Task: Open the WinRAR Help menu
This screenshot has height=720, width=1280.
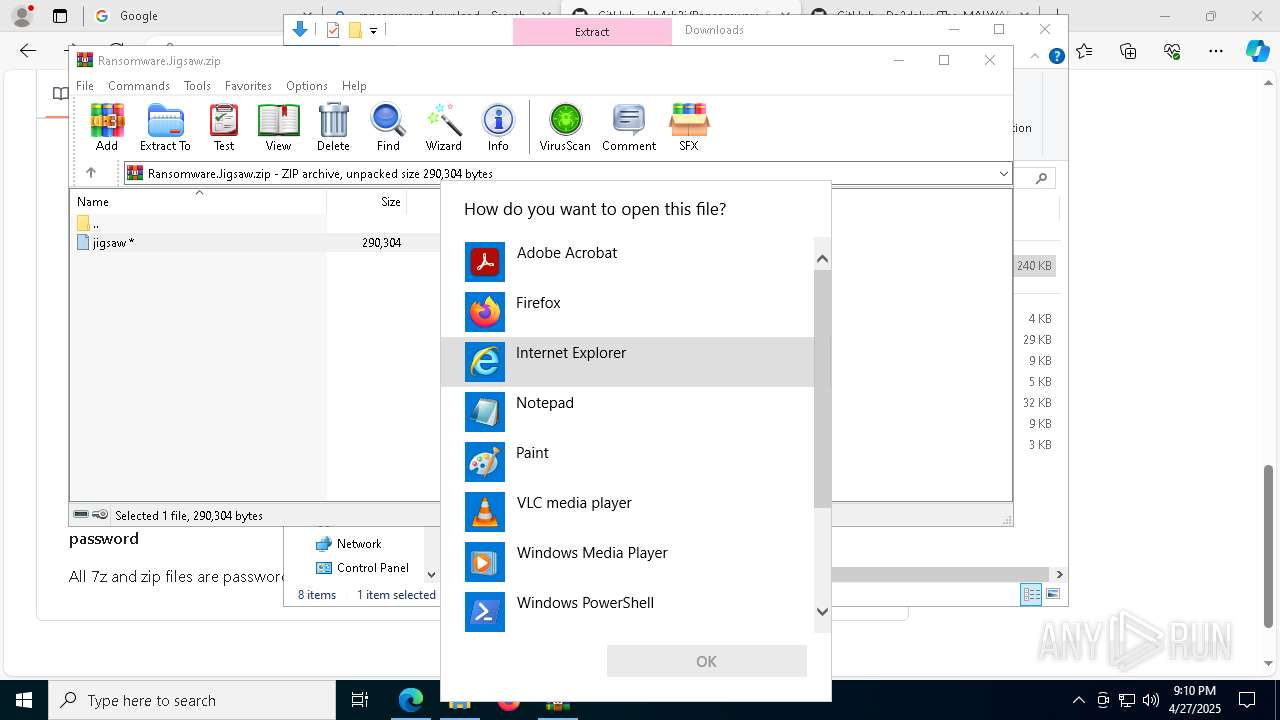Action: pos(354,86)
